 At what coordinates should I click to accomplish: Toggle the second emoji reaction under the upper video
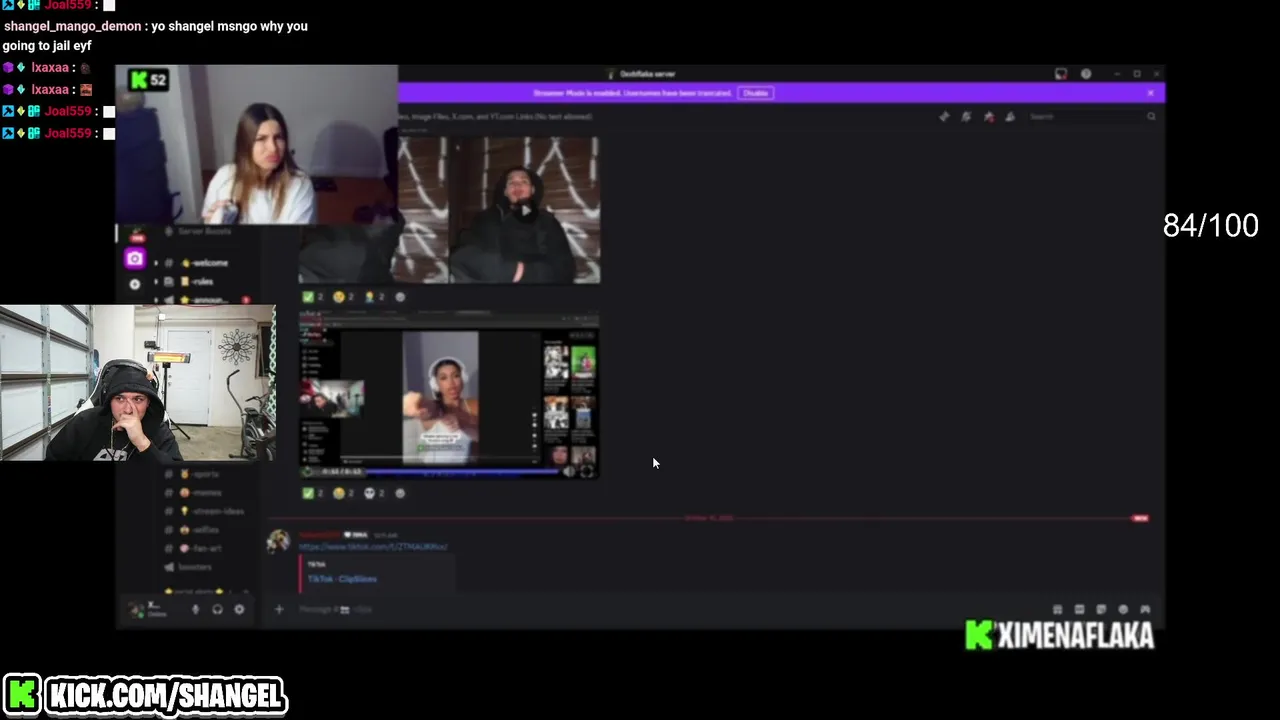click(345, 297)
